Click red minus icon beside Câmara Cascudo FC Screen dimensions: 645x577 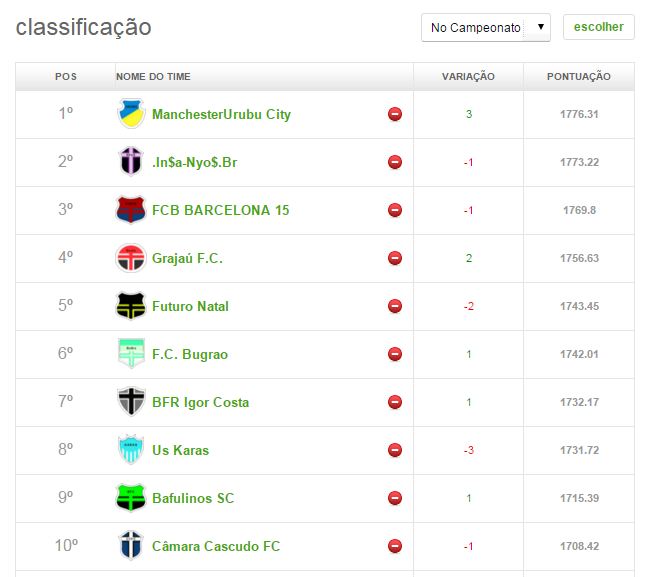click(395, 546)
